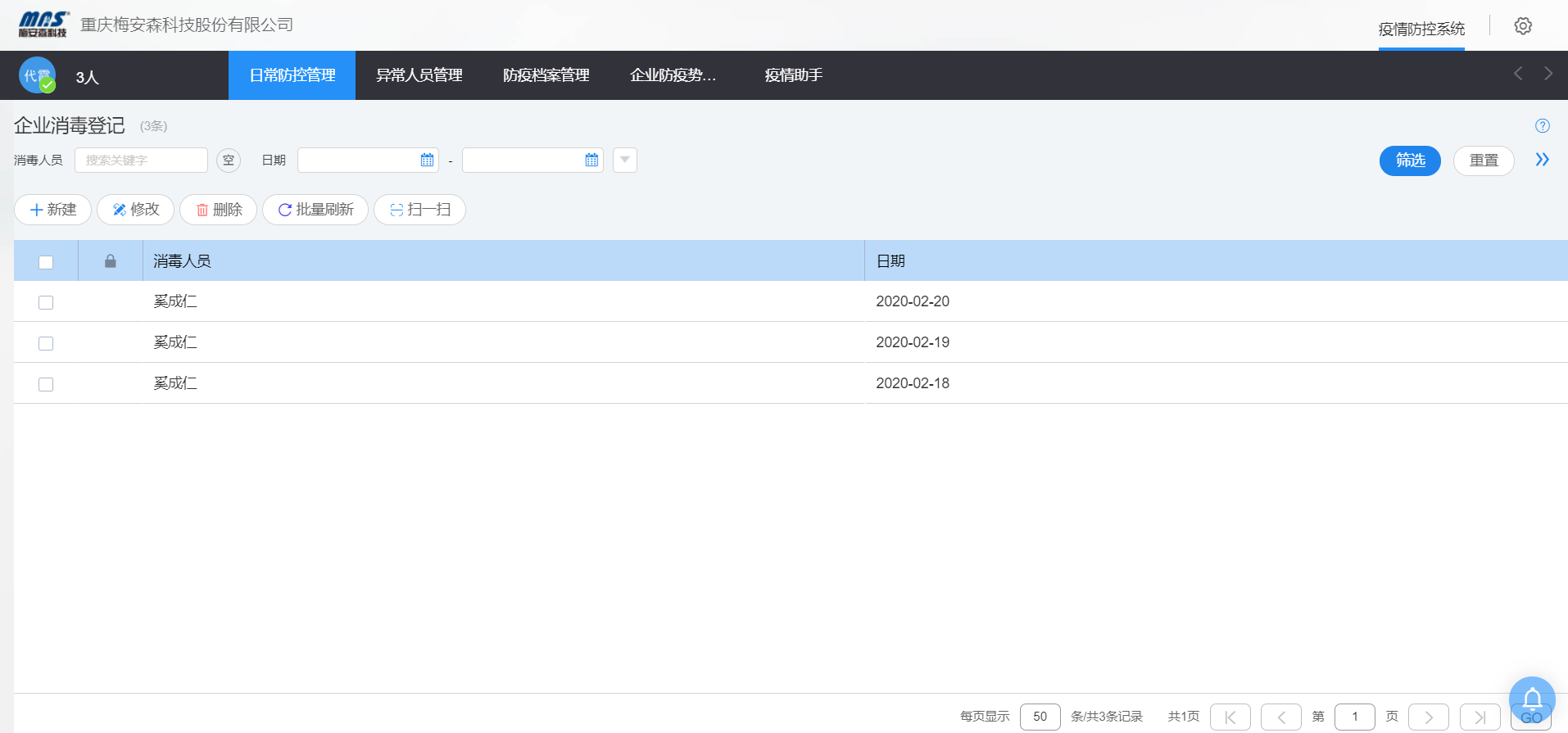Click the next page arrow
1568x733 pixels.
coord(1428,717)
